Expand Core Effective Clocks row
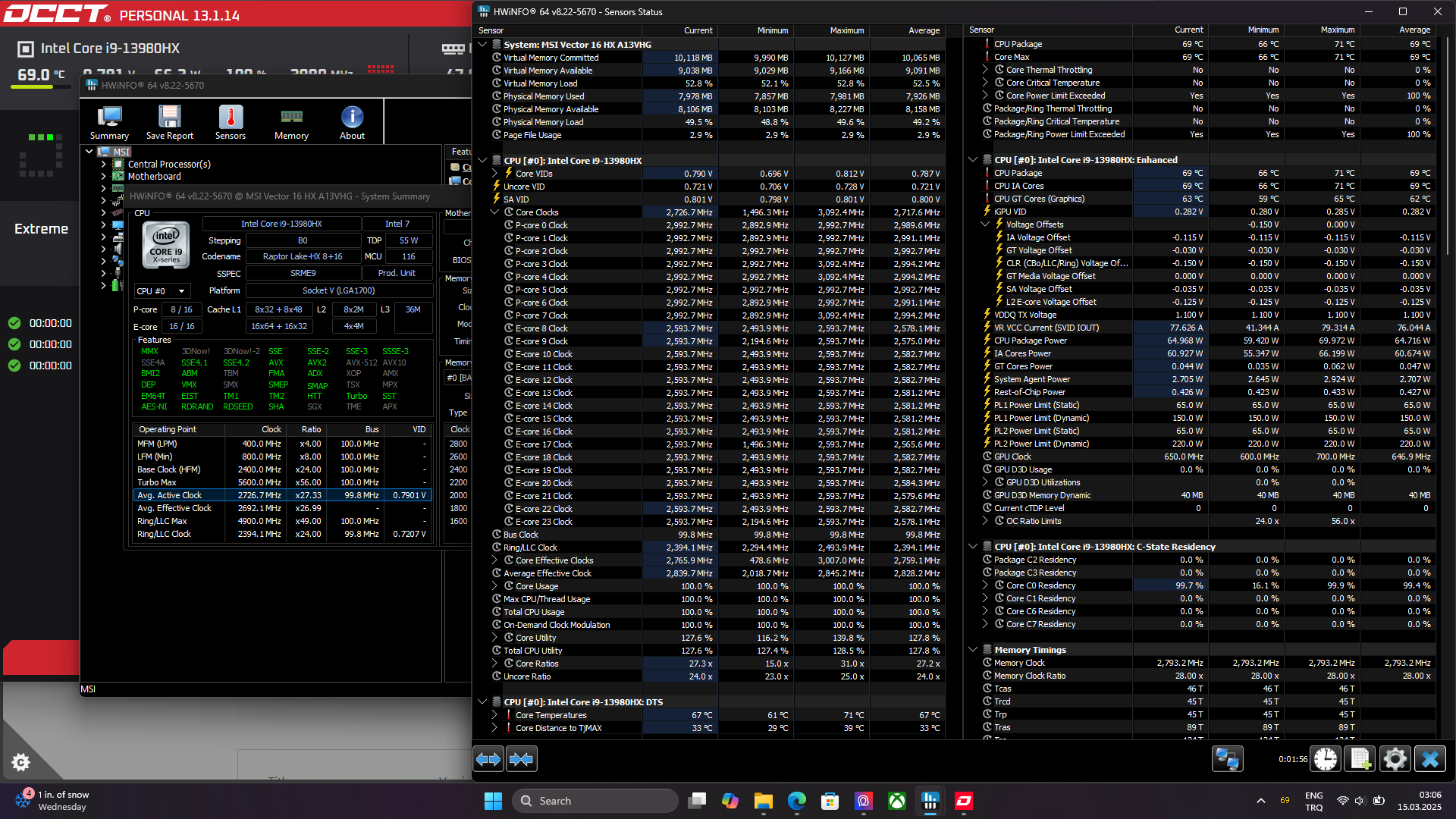Image resolution: width=1456 pixels, height=819 pixels. (x=494, y=560)
